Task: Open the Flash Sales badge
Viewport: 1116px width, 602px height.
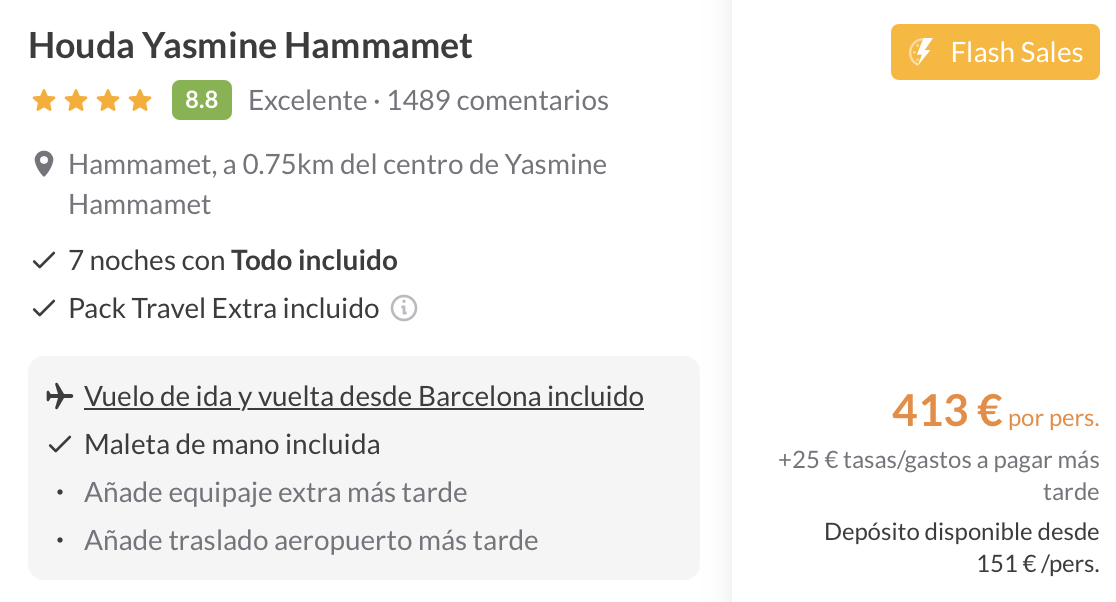Action: [995, 53]
